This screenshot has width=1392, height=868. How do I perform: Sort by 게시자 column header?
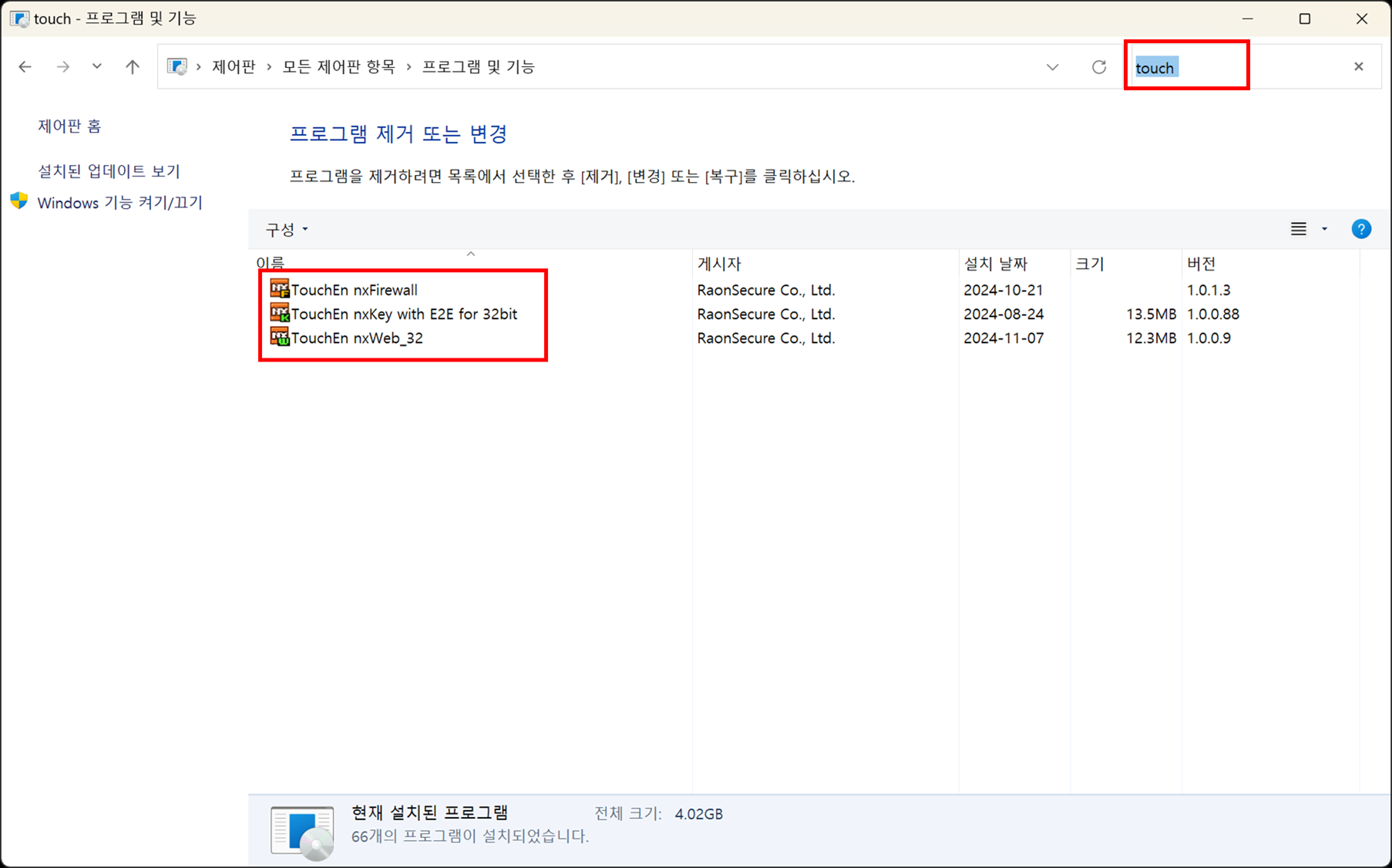point(719,264)
